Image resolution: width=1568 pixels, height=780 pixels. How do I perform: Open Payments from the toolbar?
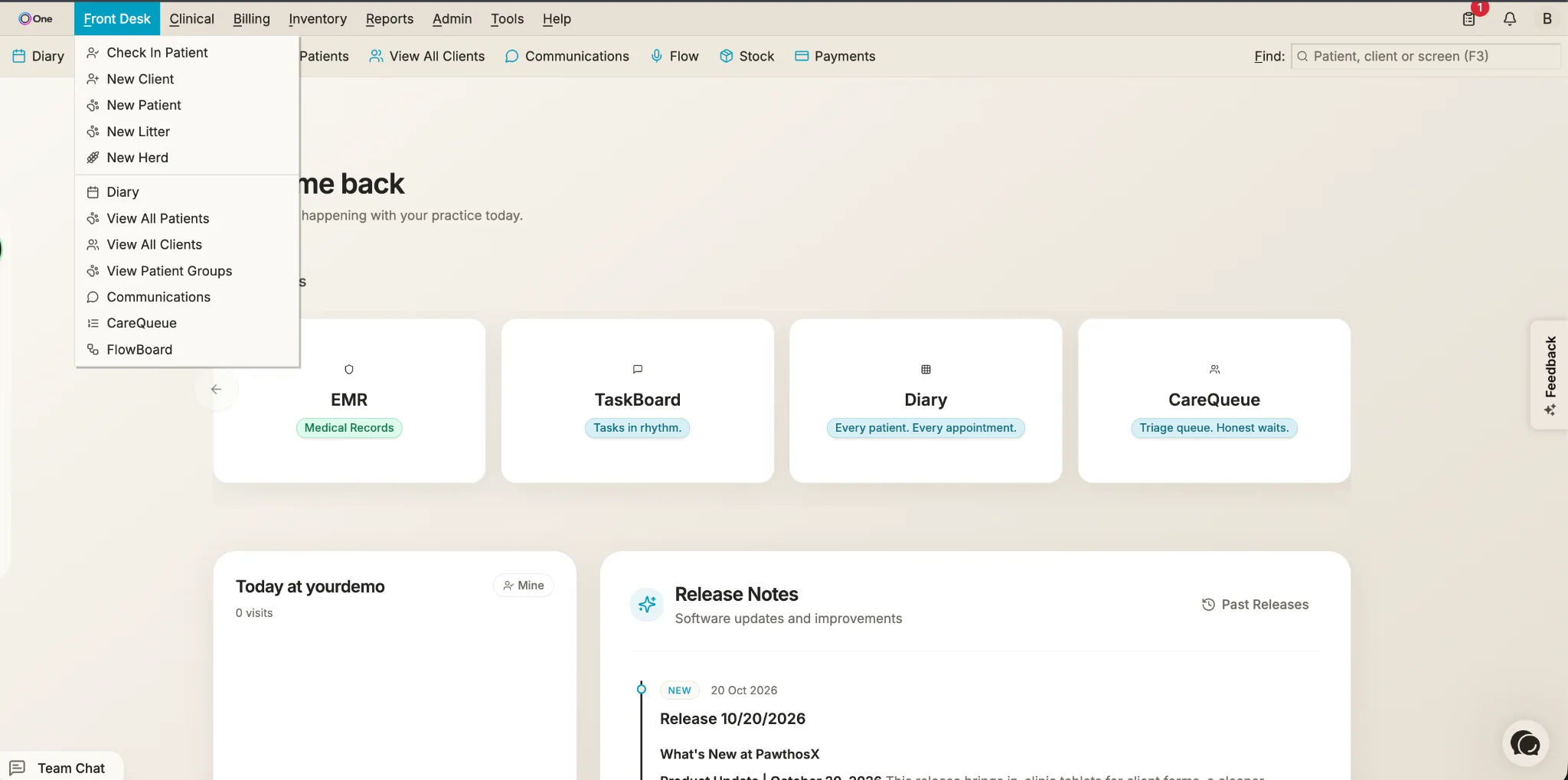tap(835, 56)
